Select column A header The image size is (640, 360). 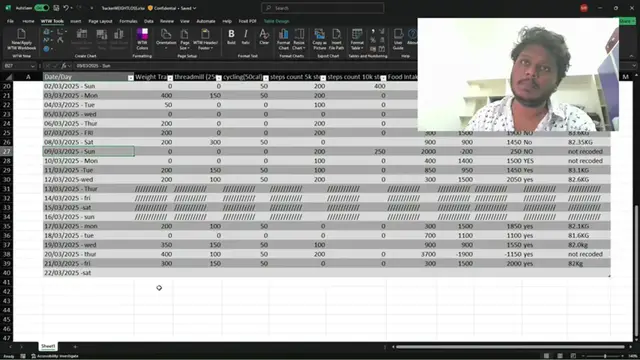(28, 77)
